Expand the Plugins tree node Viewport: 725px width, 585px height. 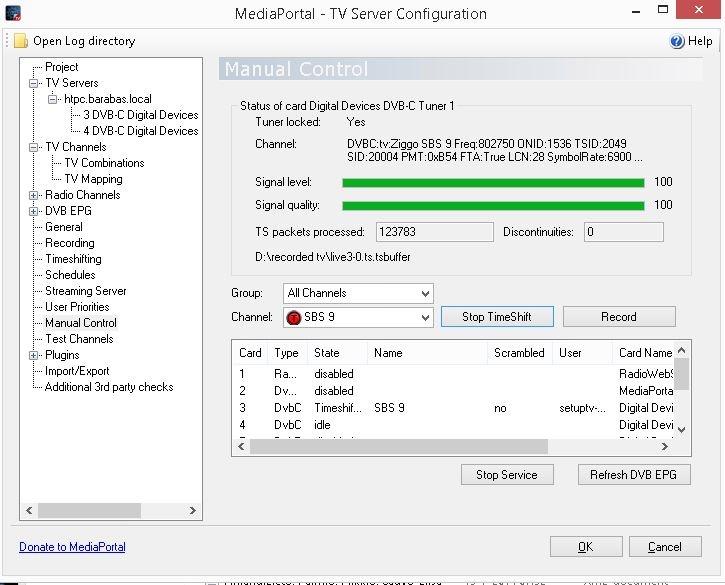click(x=33, y=355)
